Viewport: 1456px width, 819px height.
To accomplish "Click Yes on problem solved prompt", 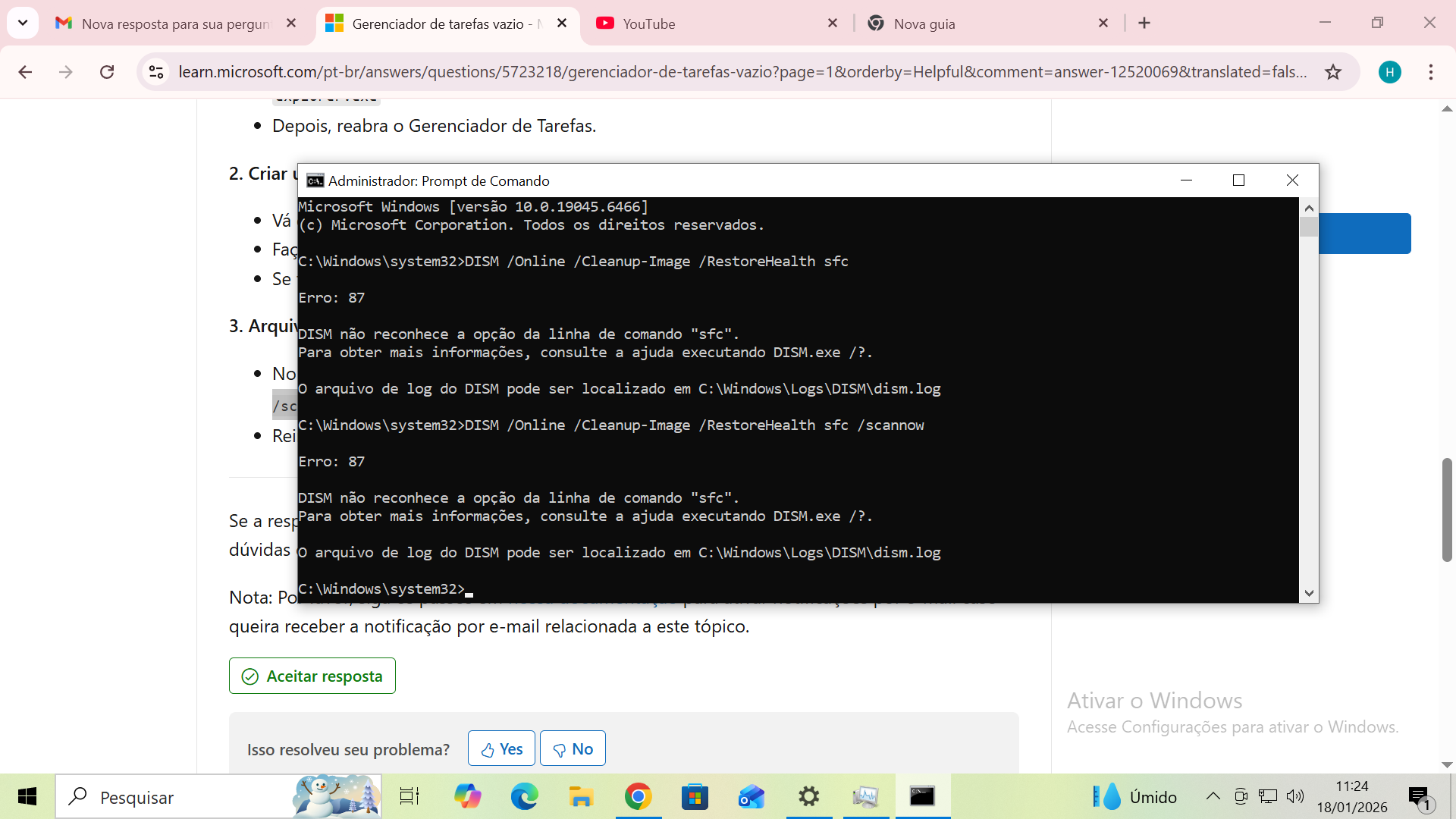I will (x=501, y=749).
